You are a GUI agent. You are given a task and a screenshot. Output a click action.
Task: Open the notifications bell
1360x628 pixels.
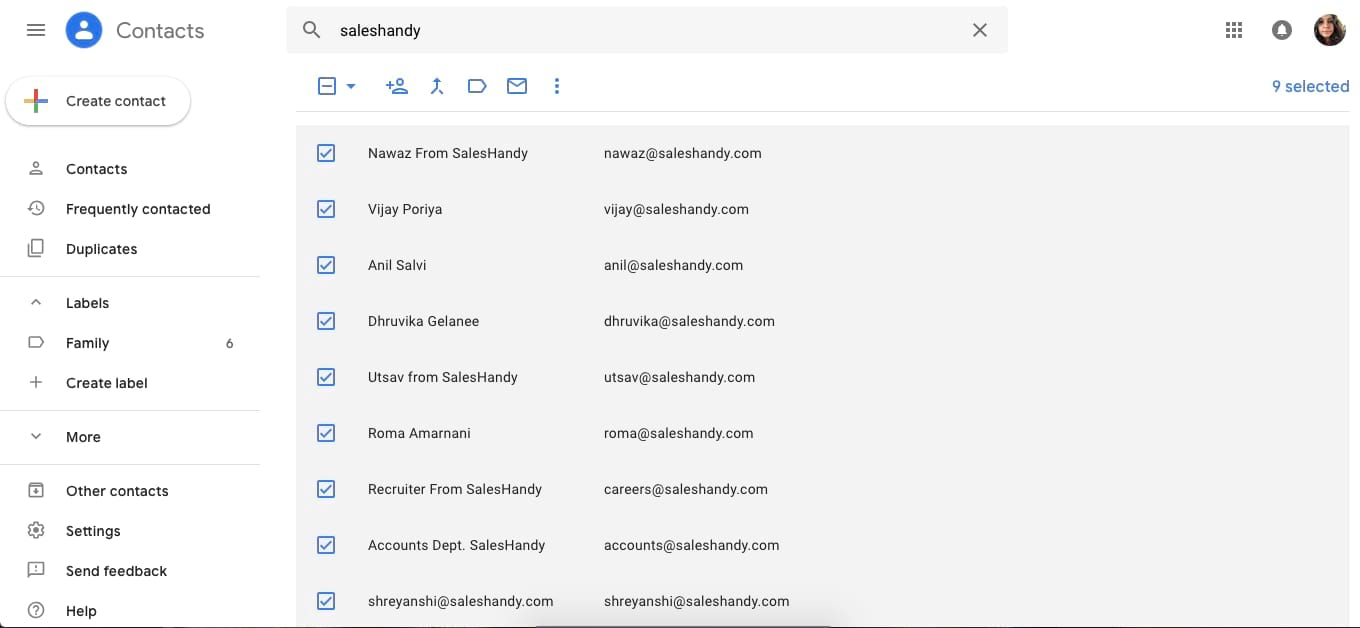[x=1282, y=30]
